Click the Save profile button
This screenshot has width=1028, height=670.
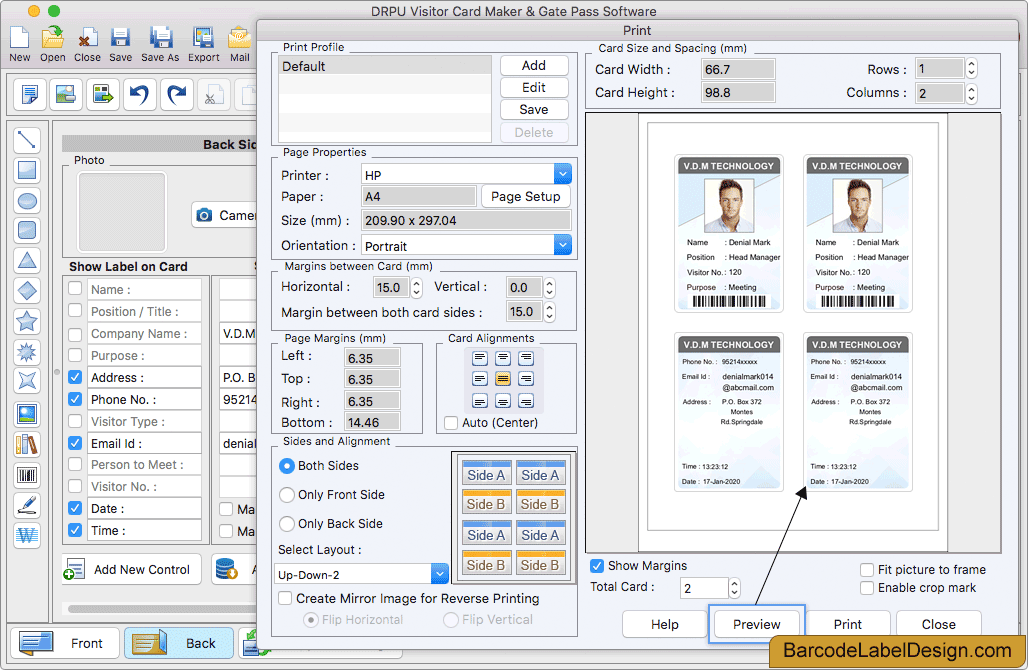point(534,109)
